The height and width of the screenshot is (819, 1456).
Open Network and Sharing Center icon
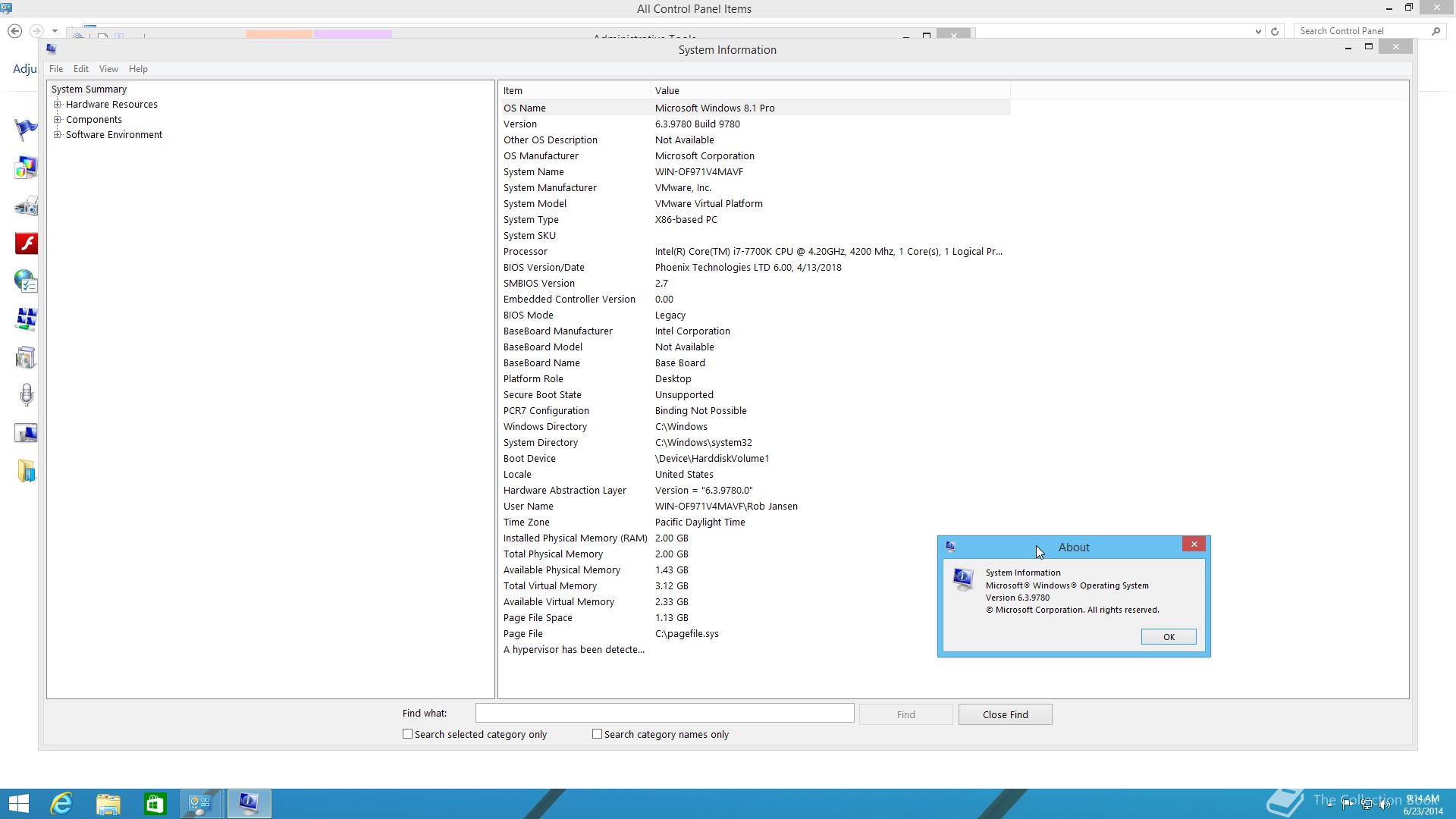pyautogui.click(x=26, y=319)
